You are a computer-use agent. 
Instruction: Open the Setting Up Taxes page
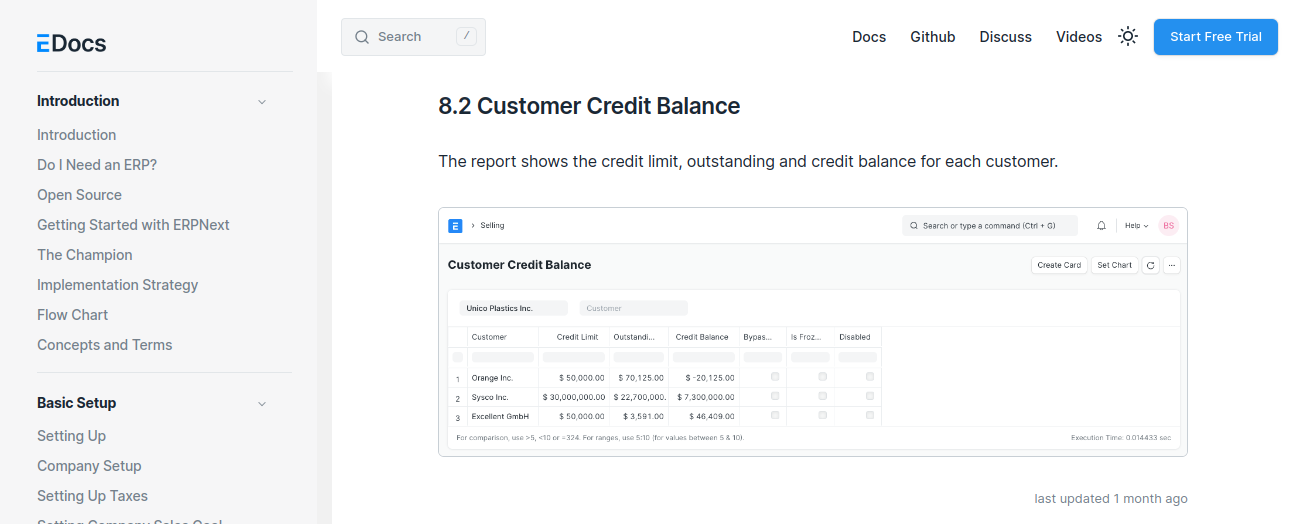(x=92, y=496)
